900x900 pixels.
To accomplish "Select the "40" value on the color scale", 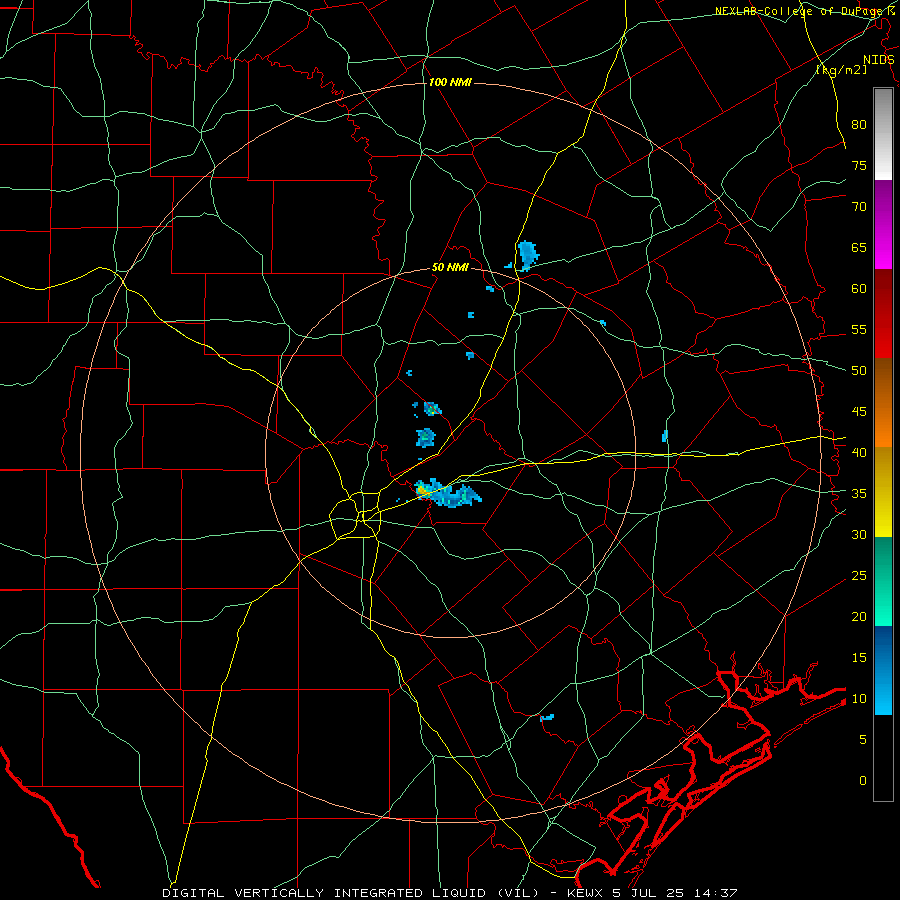I will (859, 453).
